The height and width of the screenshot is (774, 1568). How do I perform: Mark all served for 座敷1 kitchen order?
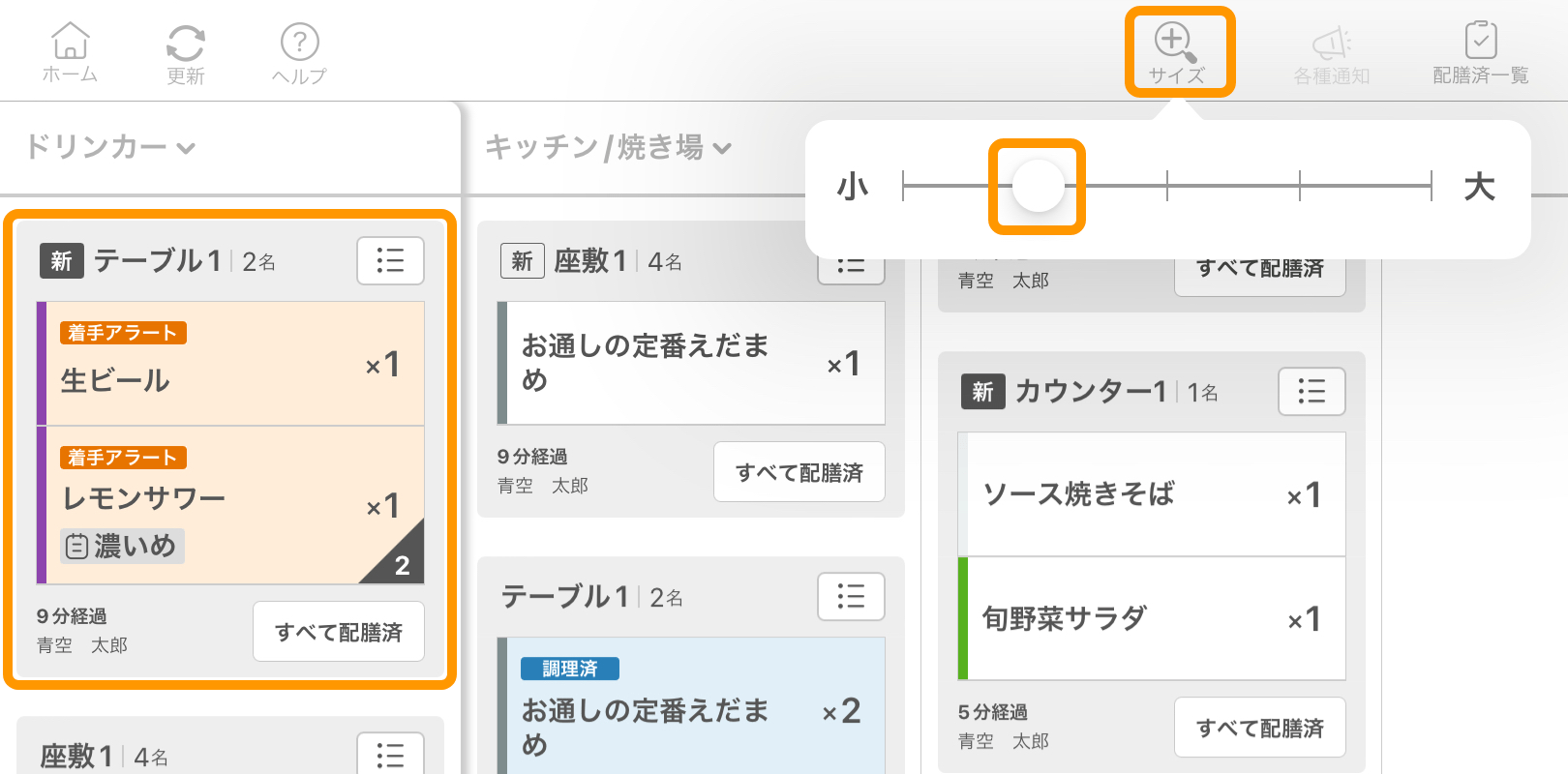point(799,472)
